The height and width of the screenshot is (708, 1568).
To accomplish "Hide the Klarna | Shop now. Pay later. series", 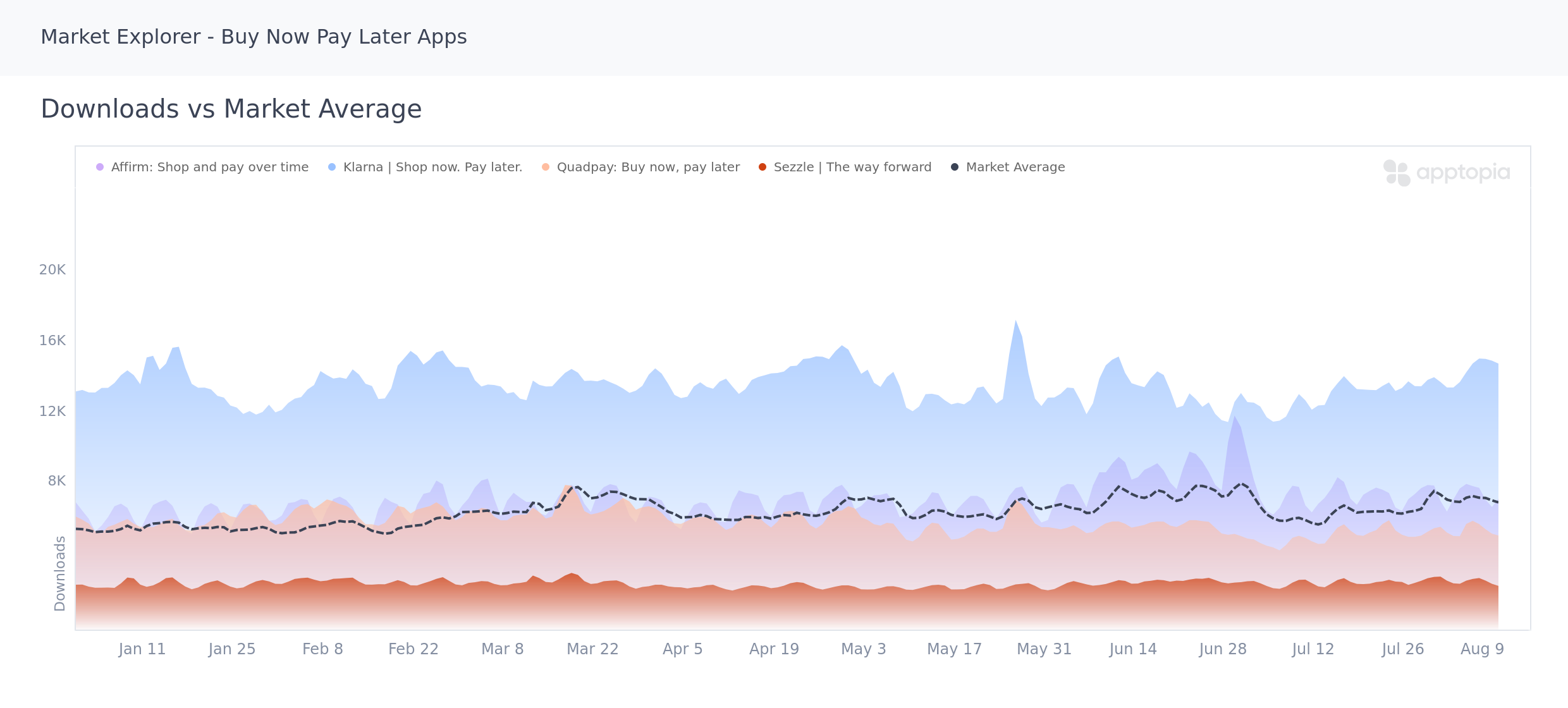I will tap(432, 167).
